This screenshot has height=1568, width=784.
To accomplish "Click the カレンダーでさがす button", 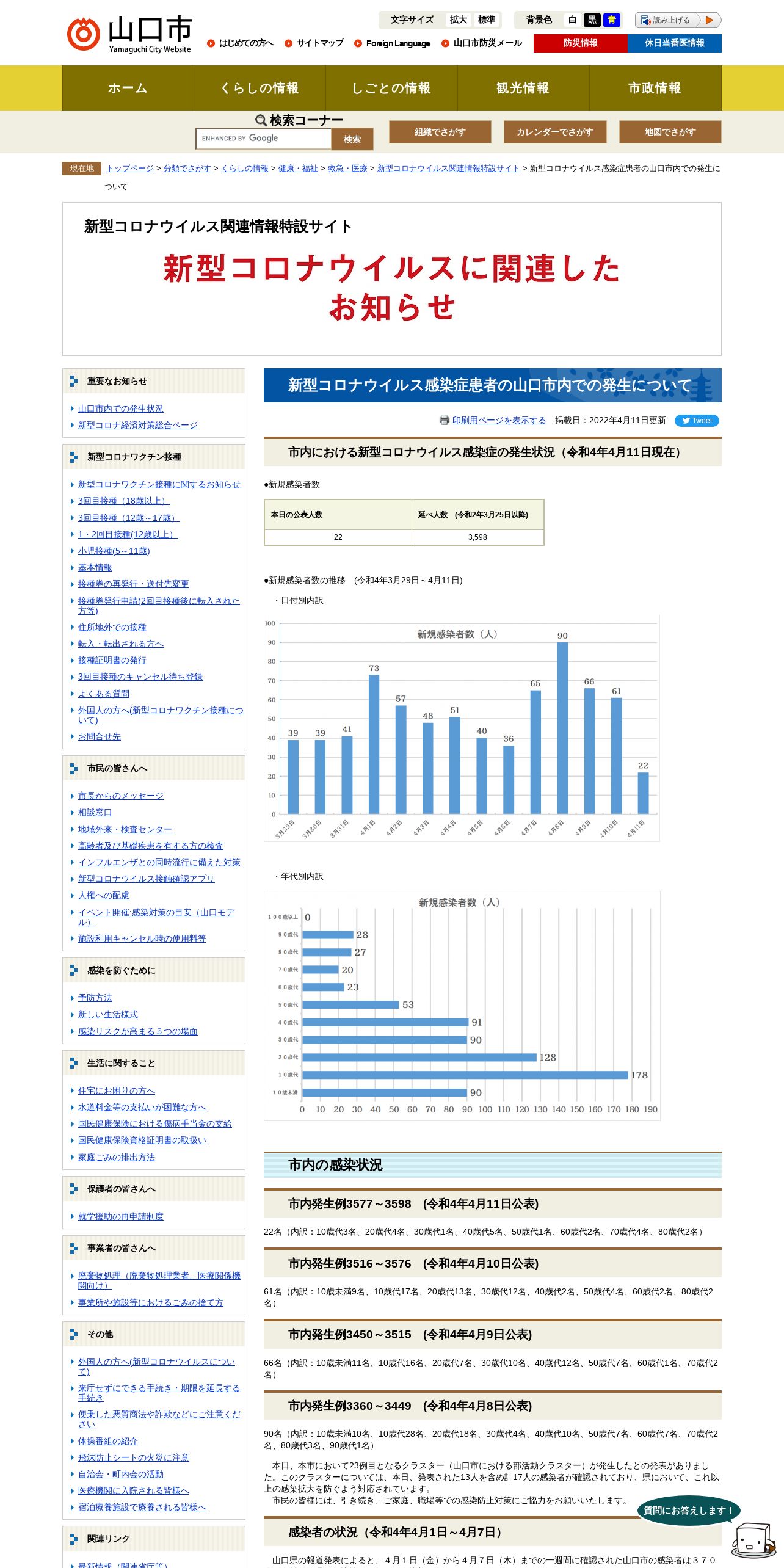I will pyautogui.click(x=555, y=132).
